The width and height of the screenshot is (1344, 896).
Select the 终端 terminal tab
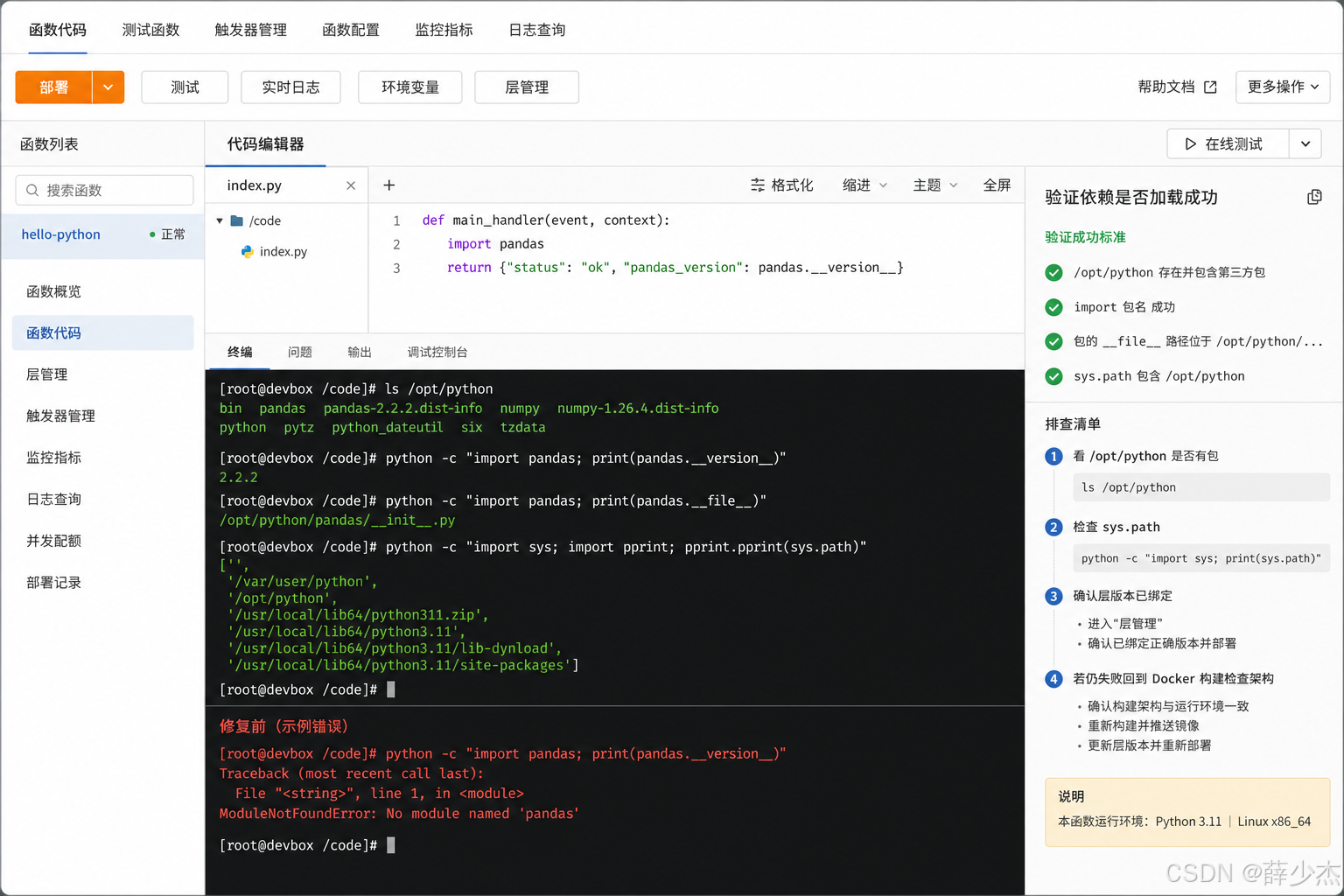[x=240, y=352]
